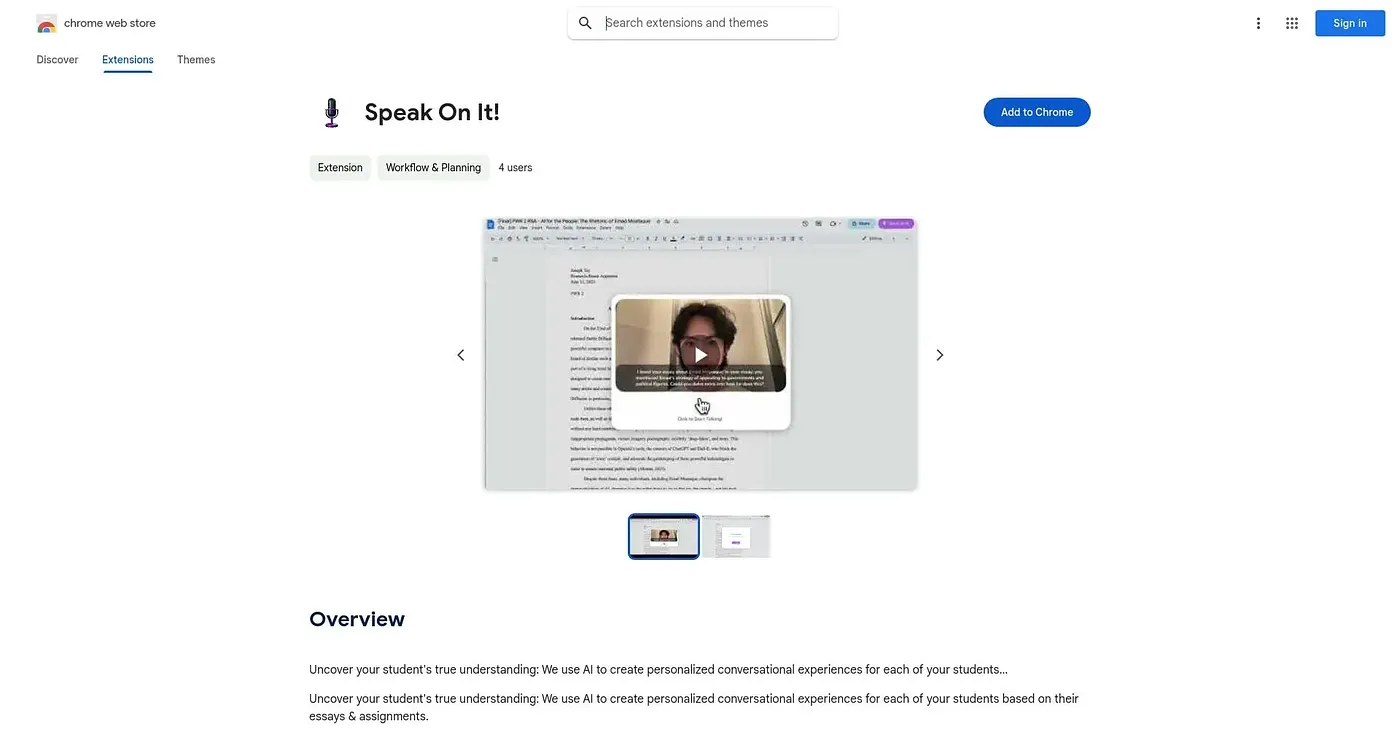Click the Speak On It! microphone icon

[x=332, y=112]
